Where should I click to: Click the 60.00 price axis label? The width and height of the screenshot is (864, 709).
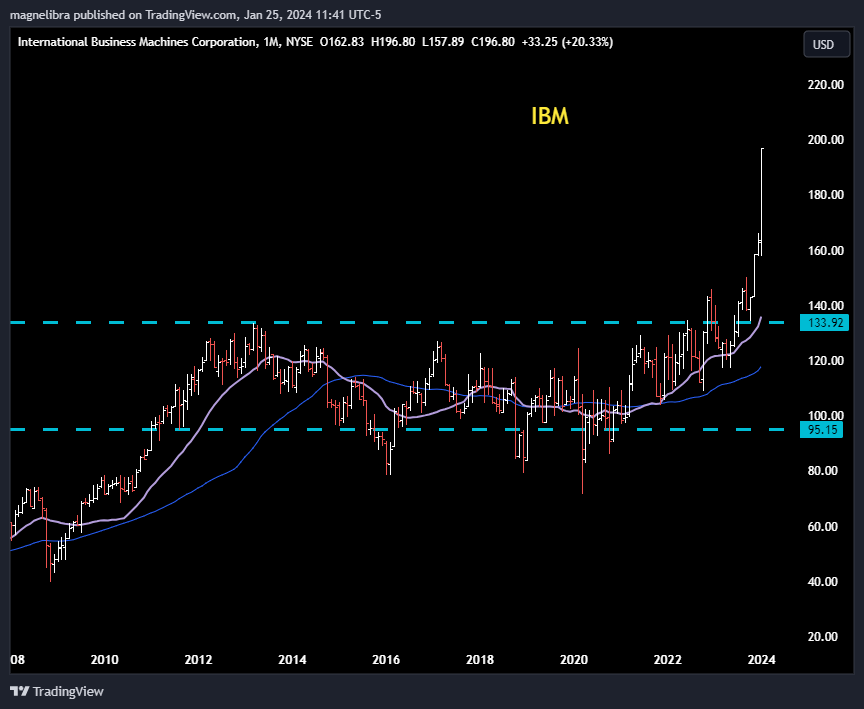coord(825,526)
